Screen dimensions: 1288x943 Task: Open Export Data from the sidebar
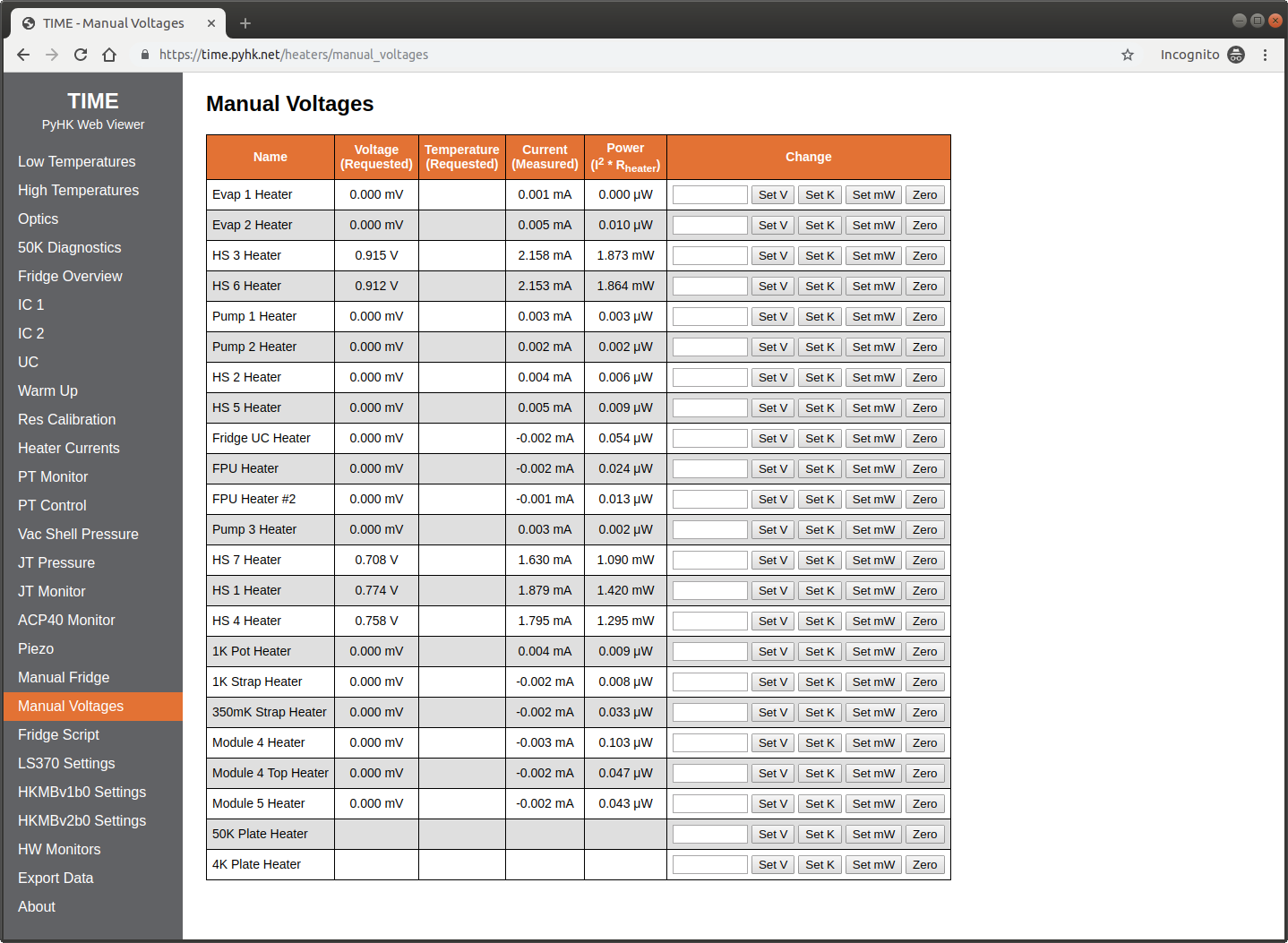56,878
